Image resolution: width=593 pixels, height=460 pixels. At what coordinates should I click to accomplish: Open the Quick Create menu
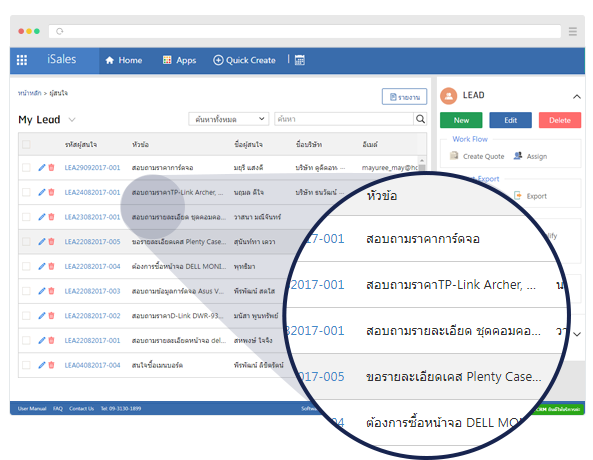(x=244, y=60)
